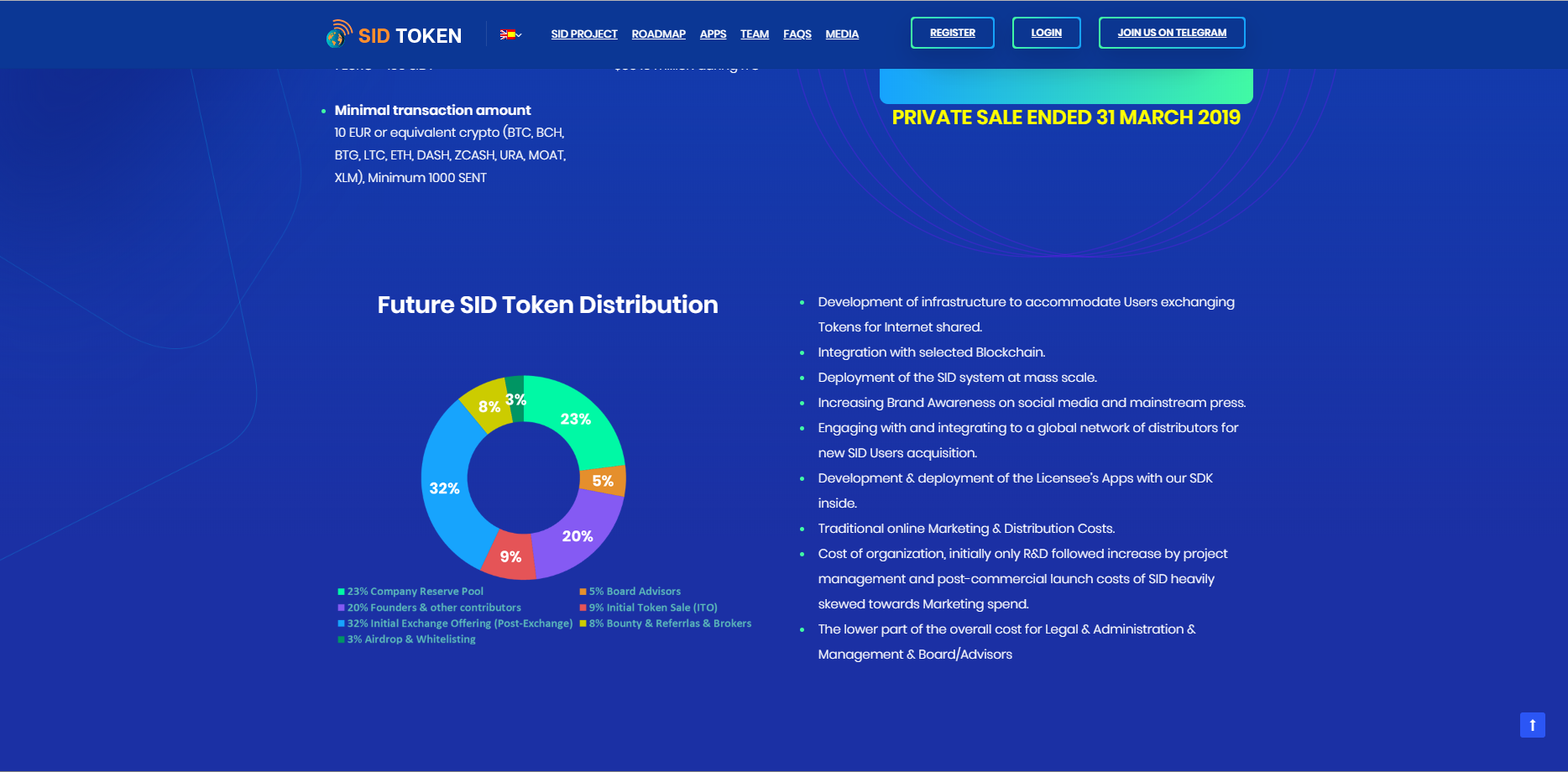
Task: Click legend '8% Bounty & Referrlas & Brokers'
Action: (x=670, y=623)
